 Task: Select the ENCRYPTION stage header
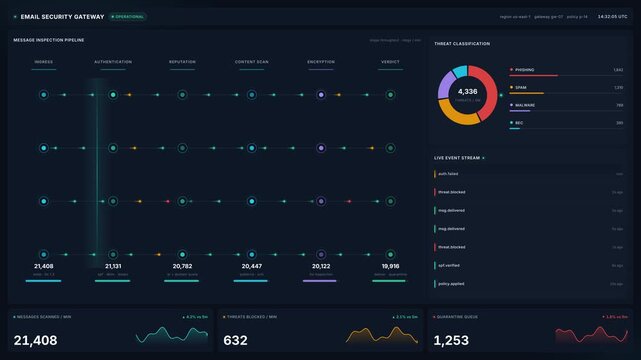point(321,62)
